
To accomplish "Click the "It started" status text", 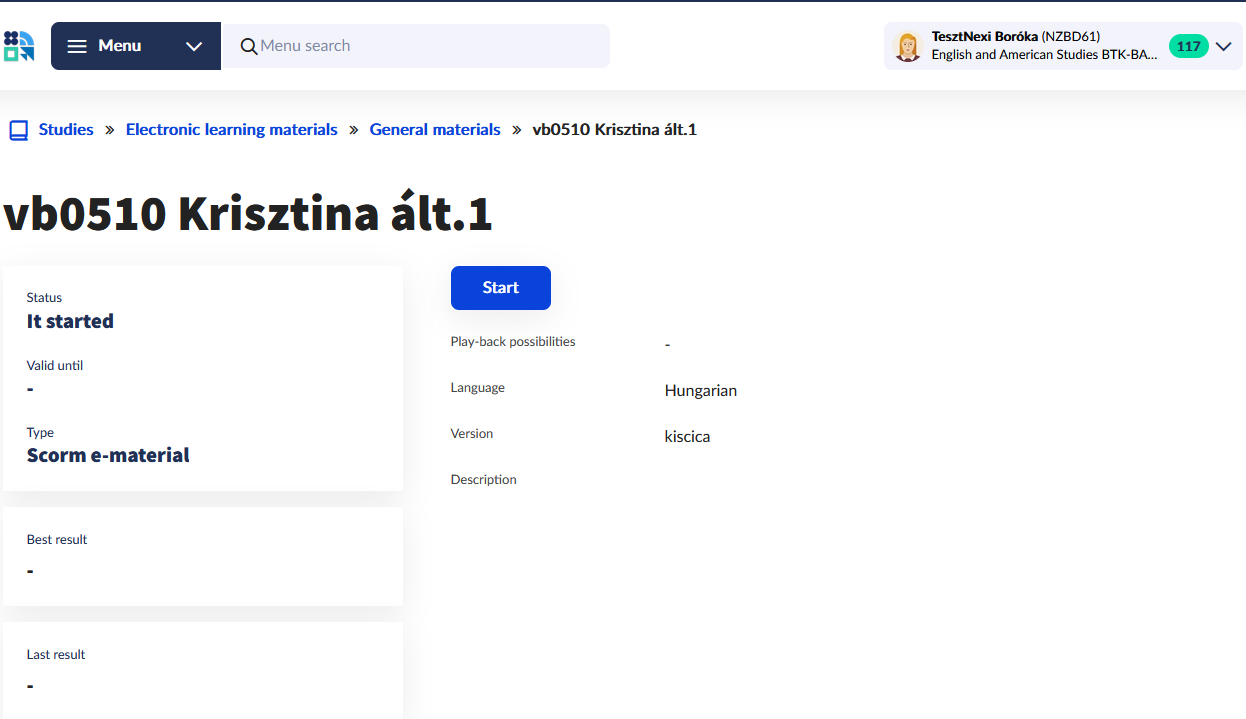I will [x=70, y=321].
